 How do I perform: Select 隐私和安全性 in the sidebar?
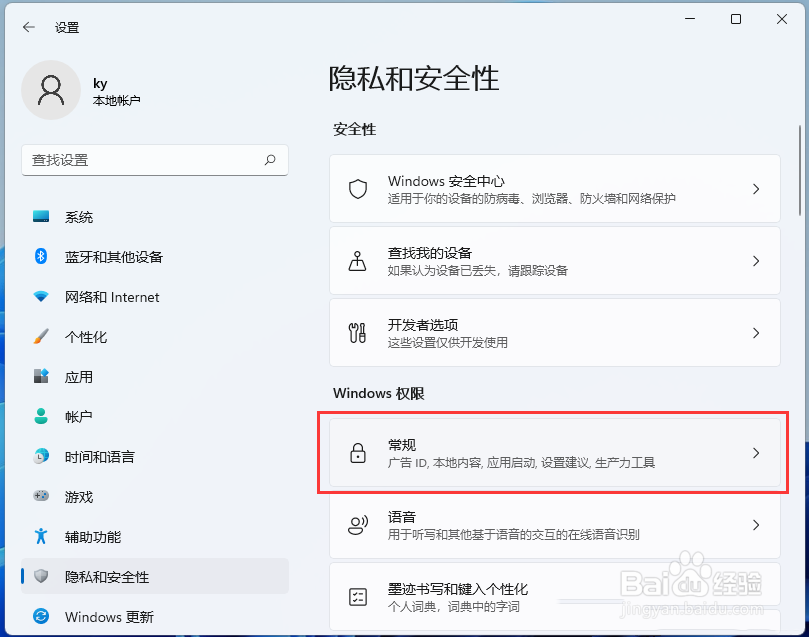[x=155, y=576]
